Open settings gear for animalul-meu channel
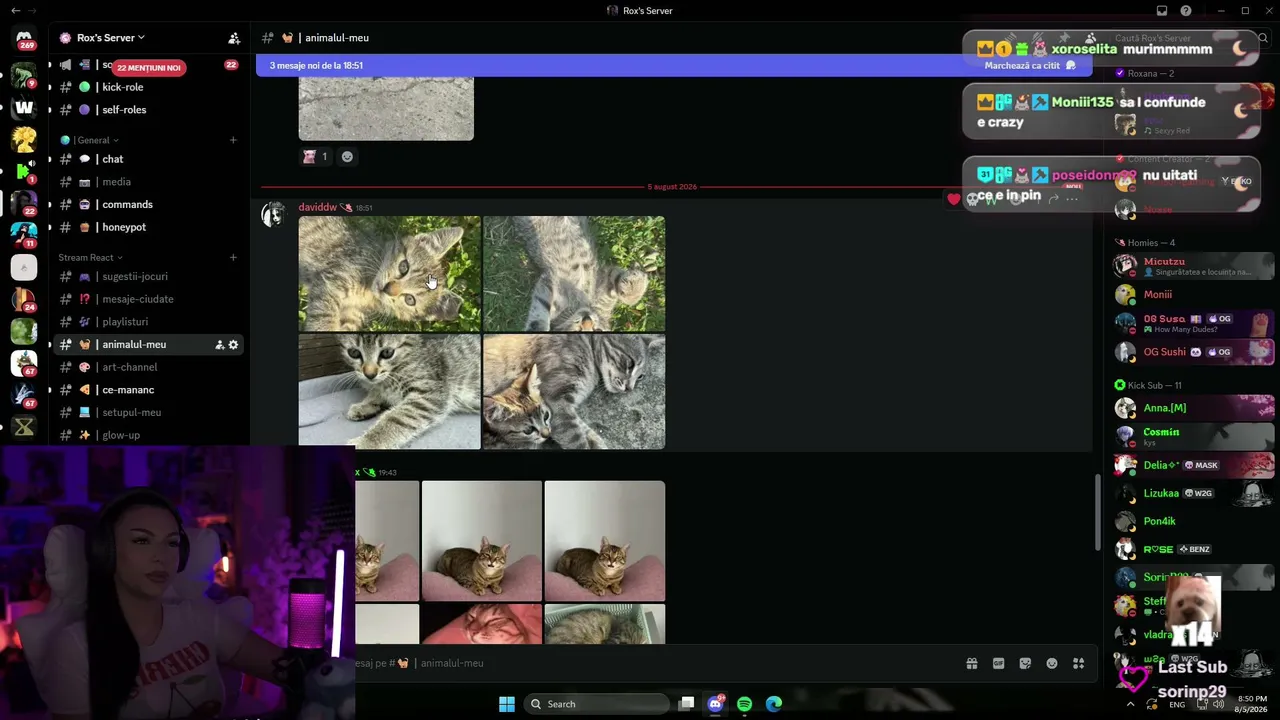Image resolution: width=1280 pixels, height=720 pixels. point(234,345)
